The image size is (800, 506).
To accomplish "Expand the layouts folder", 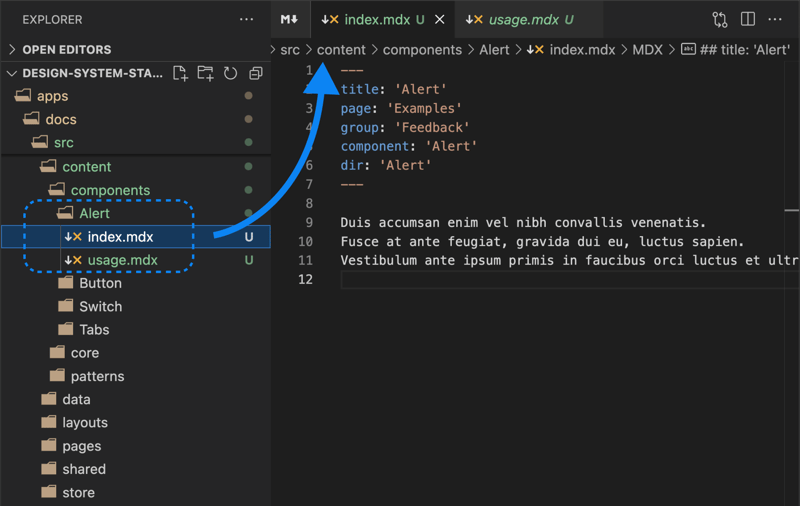I will pos(135,423).
